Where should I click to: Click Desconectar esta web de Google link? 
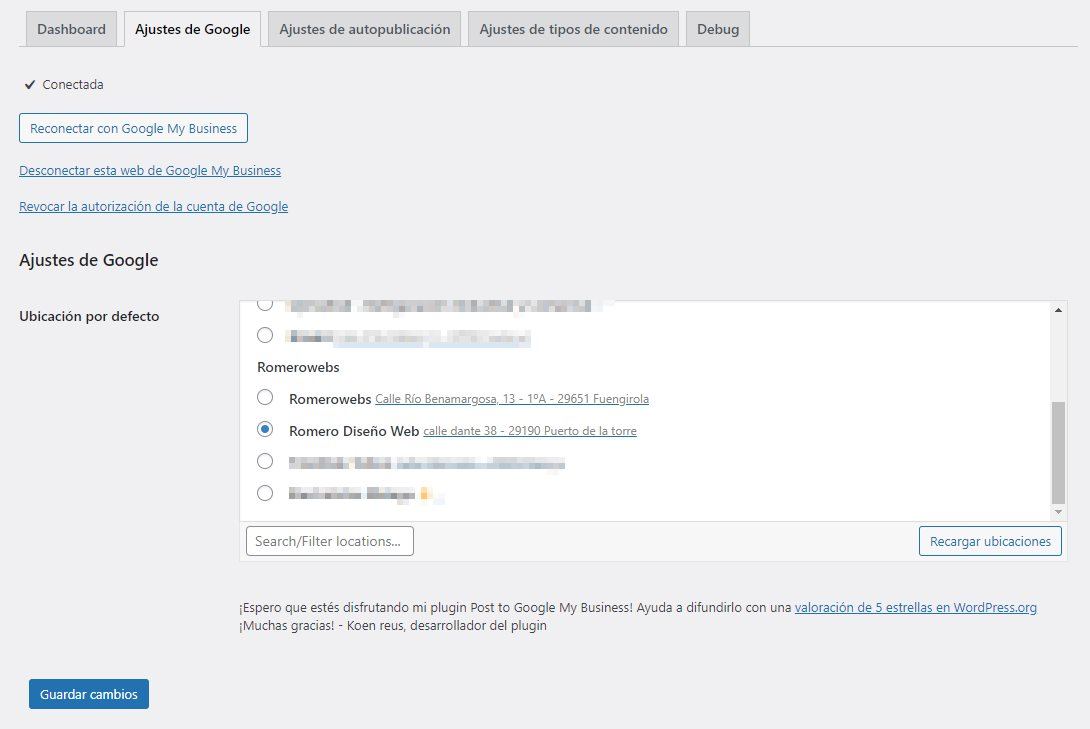point(150,171)
